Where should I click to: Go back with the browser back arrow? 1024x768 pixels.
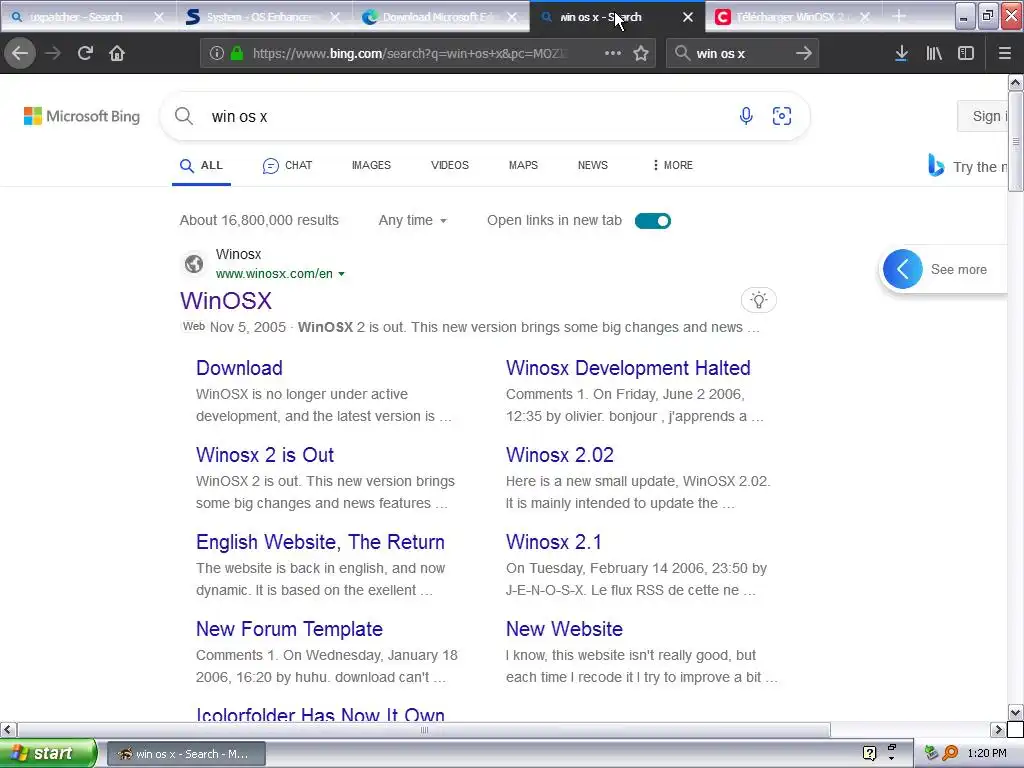pyautogui.click(x=20, y=53)
